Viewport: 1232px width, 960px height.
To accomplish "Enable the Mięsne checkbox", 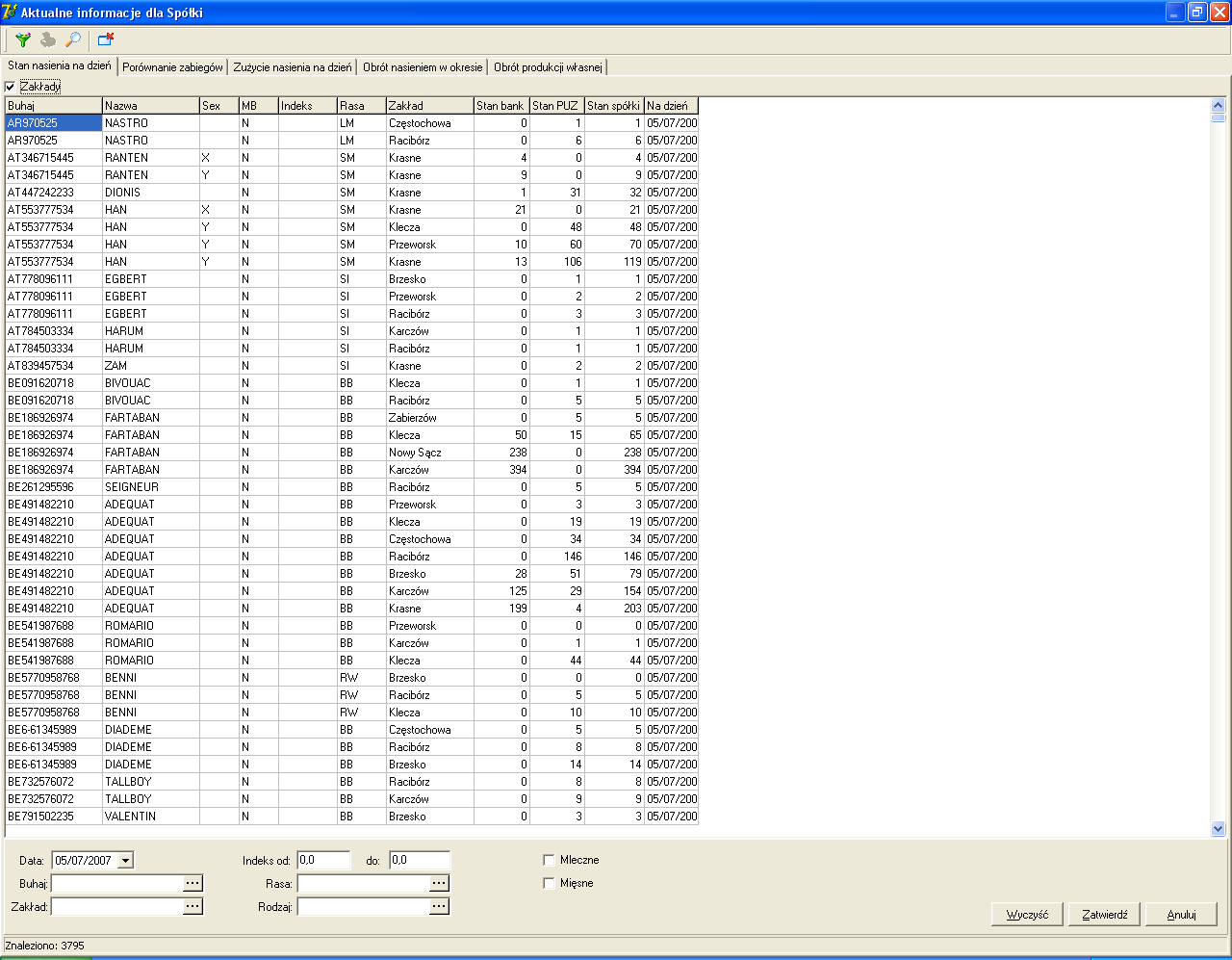I will [549, 883].
